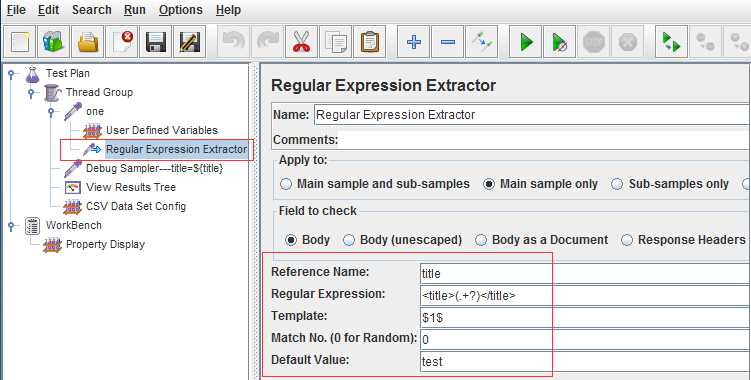Click the Default Value field
The height and width of the screenshot is (380, 751).
(585, 361)
